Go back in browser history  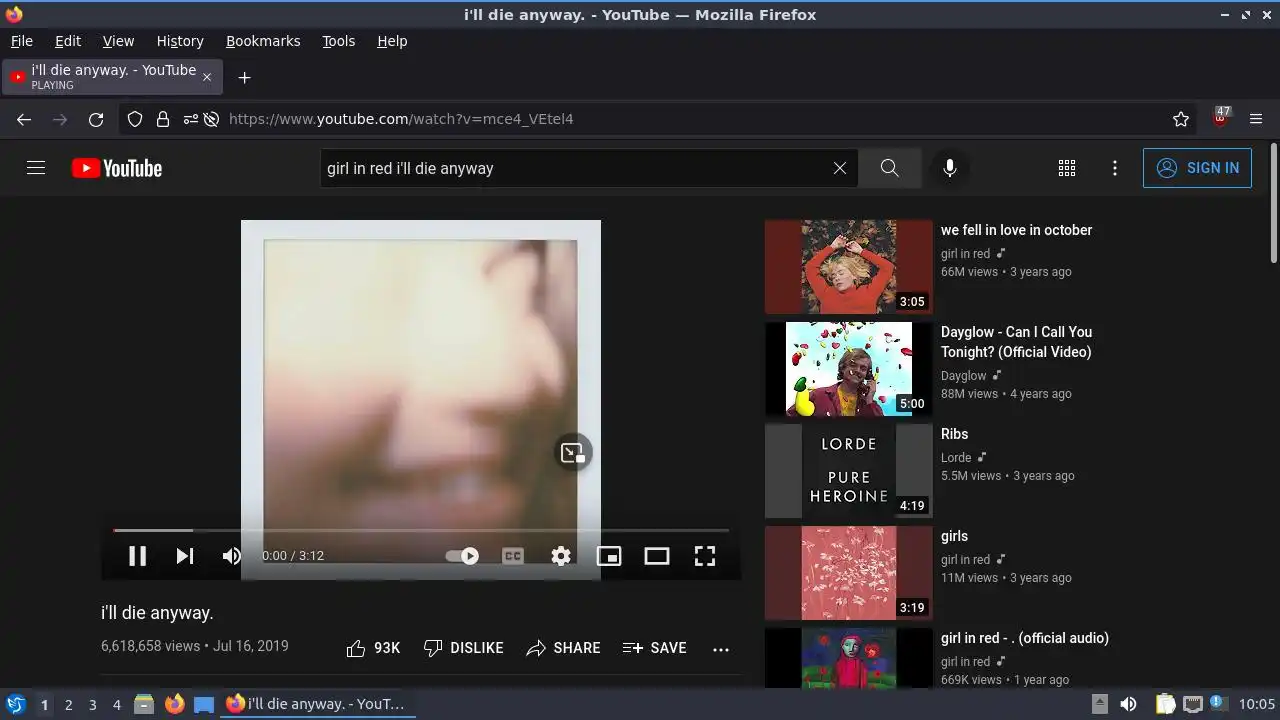pos(24,119)
